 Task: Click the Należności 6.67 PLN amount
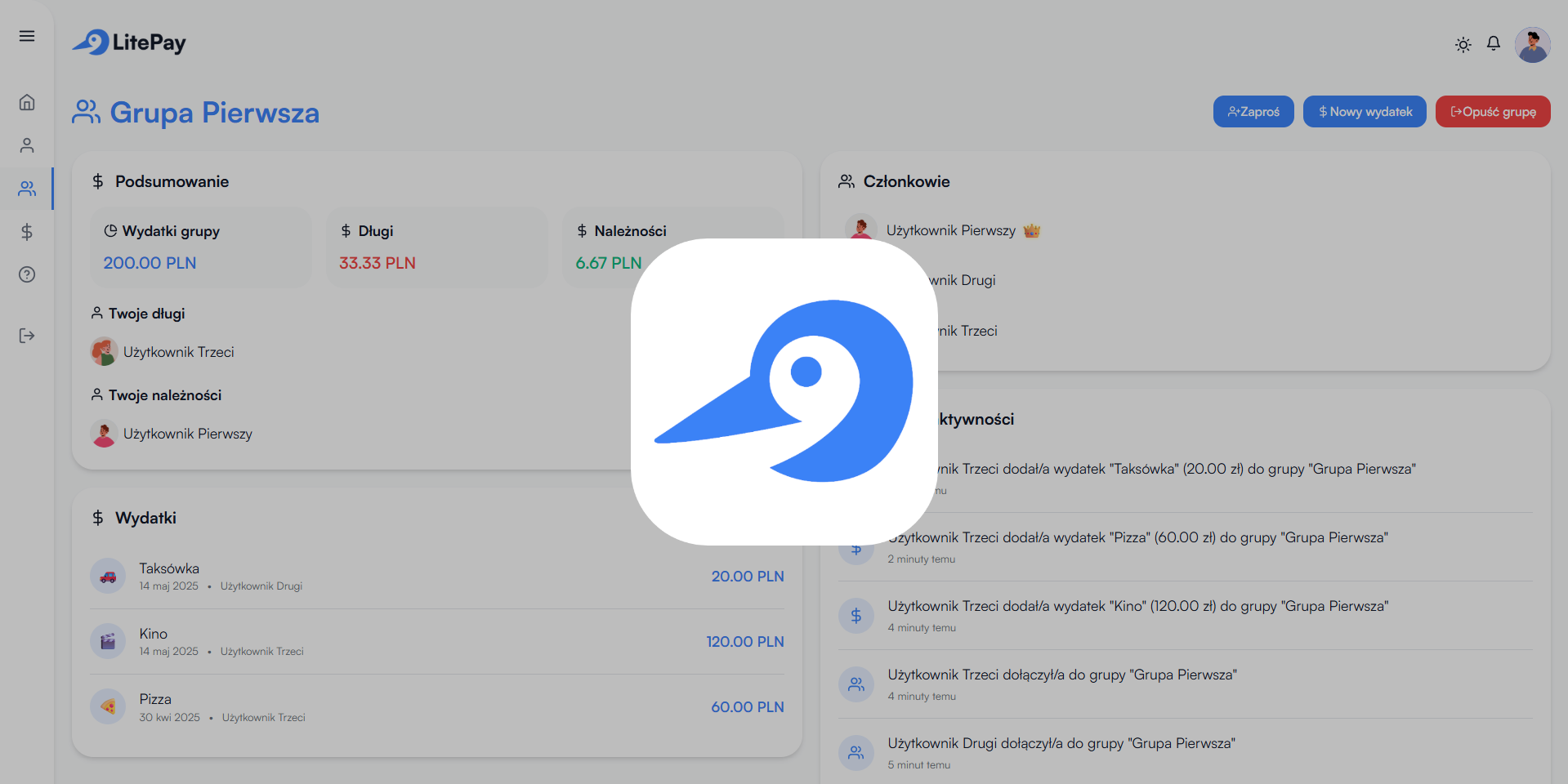(x=609, y=263)
